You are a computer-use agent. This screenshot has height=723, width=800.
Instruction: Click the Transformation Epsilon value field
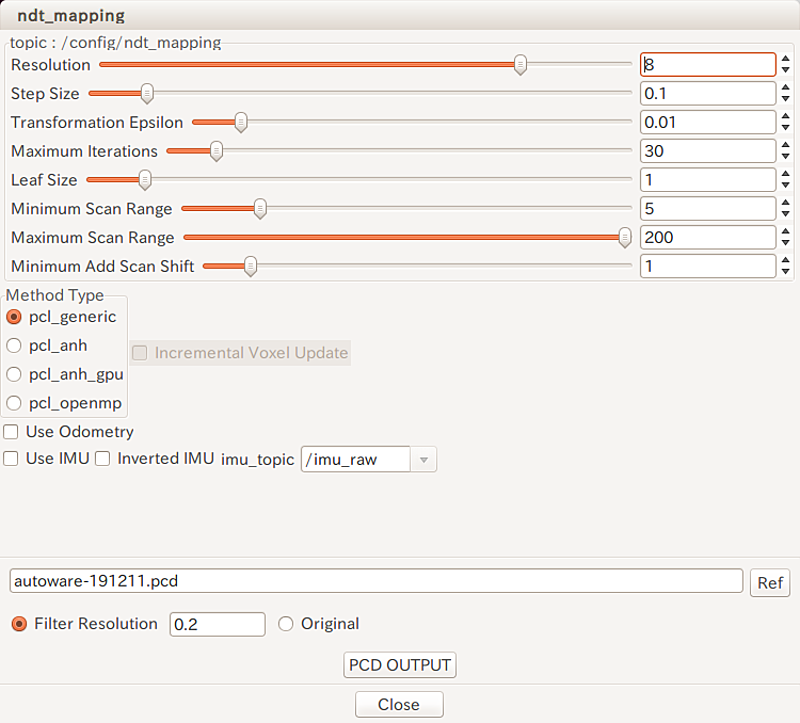[x=708, y=122]
